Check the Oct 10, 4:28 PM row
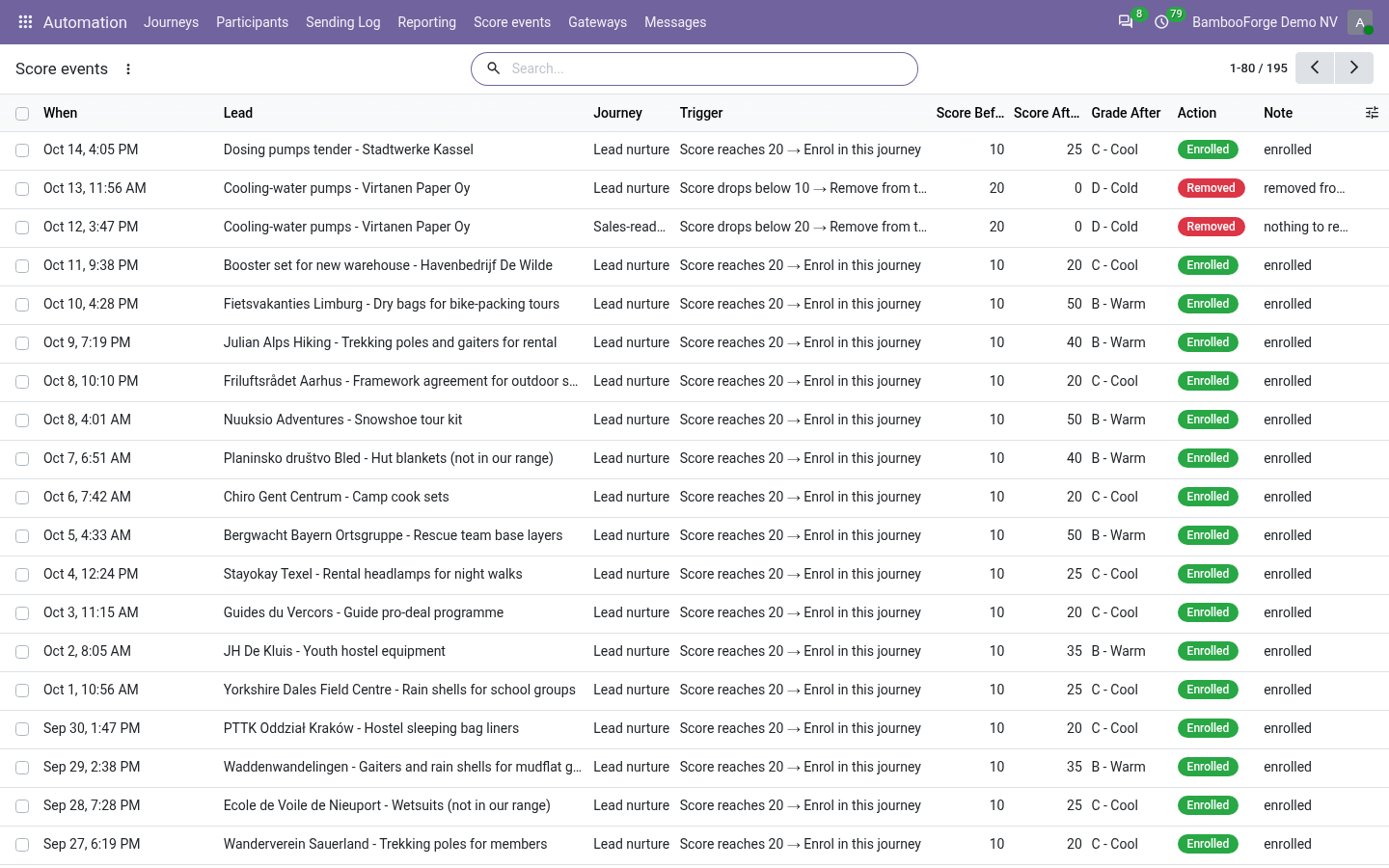1389x868 pixels. 22,305
